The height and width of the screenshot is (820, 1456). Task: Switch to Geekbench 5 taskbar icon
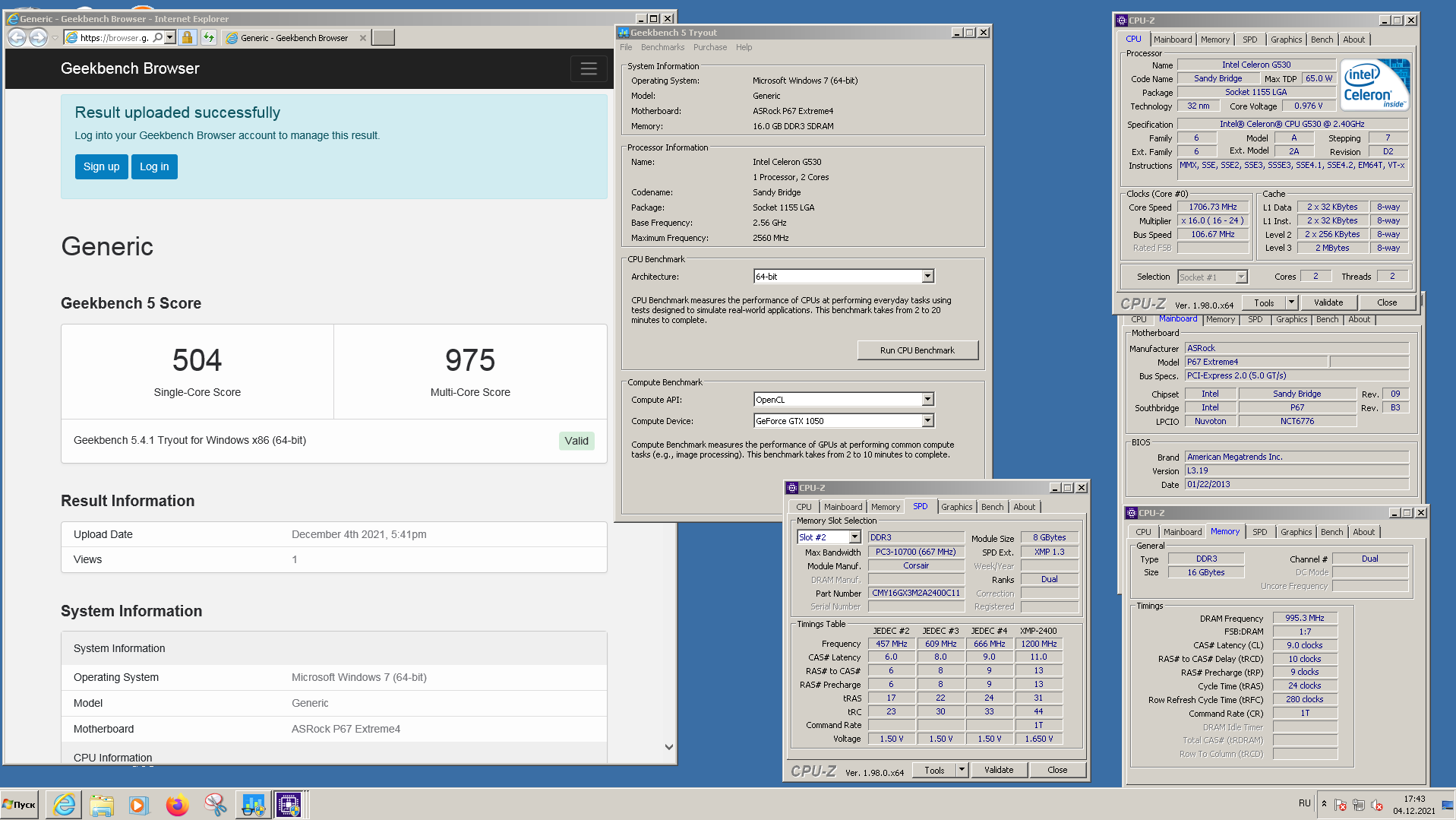coord(253,805)
